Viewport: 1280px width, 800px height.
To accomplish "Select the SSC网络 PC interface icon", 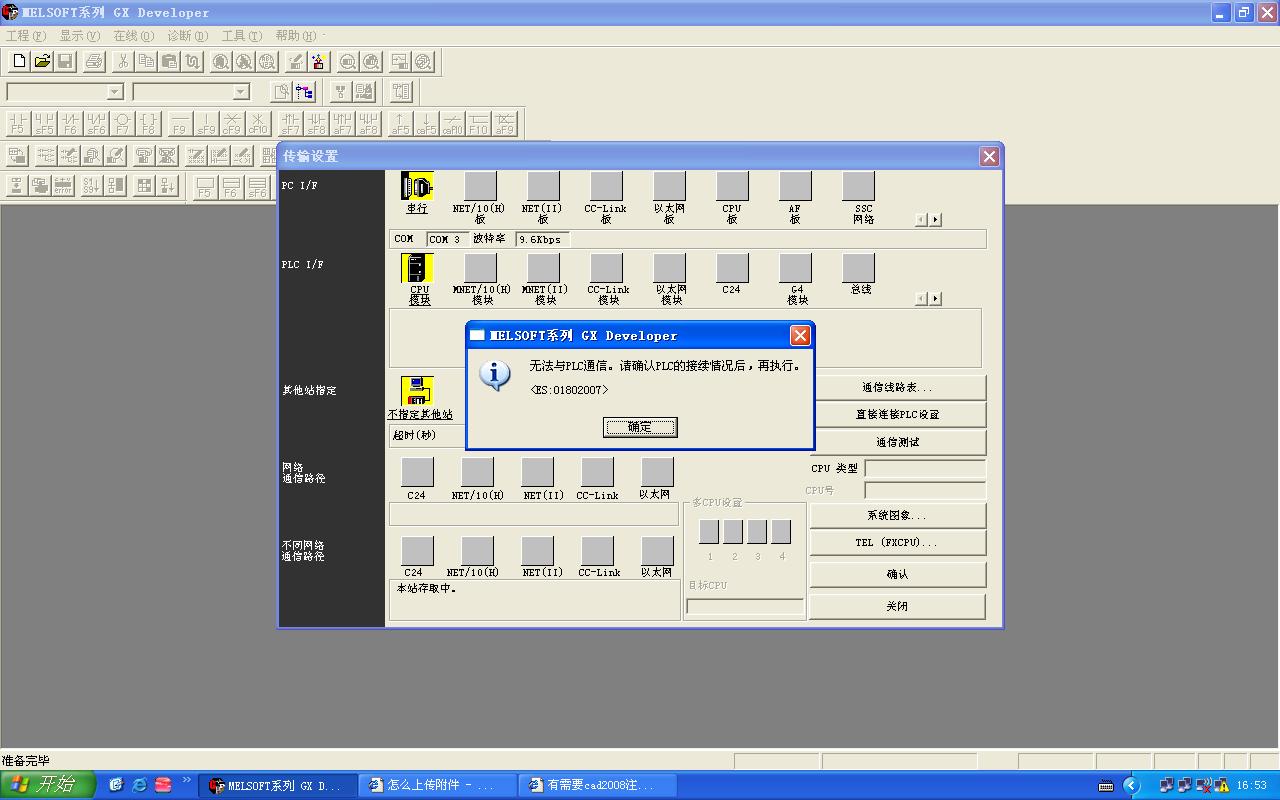I will 858,187.
